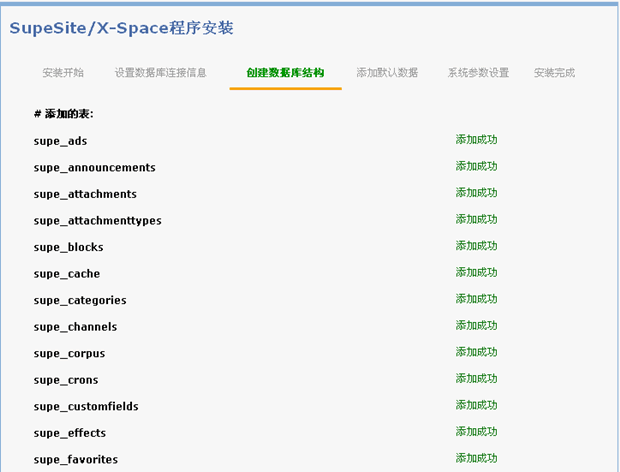Click 添加成功 status for supe_attachmenttypes

[476, 219]
